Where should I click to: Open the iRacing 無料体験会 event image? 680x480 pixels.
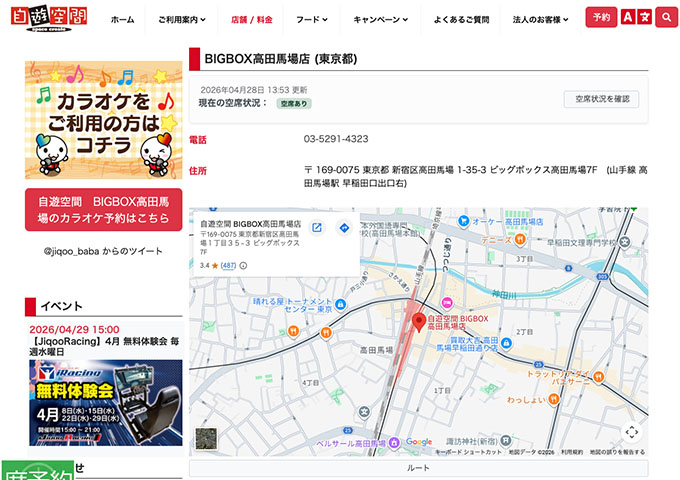pos(106,402)
